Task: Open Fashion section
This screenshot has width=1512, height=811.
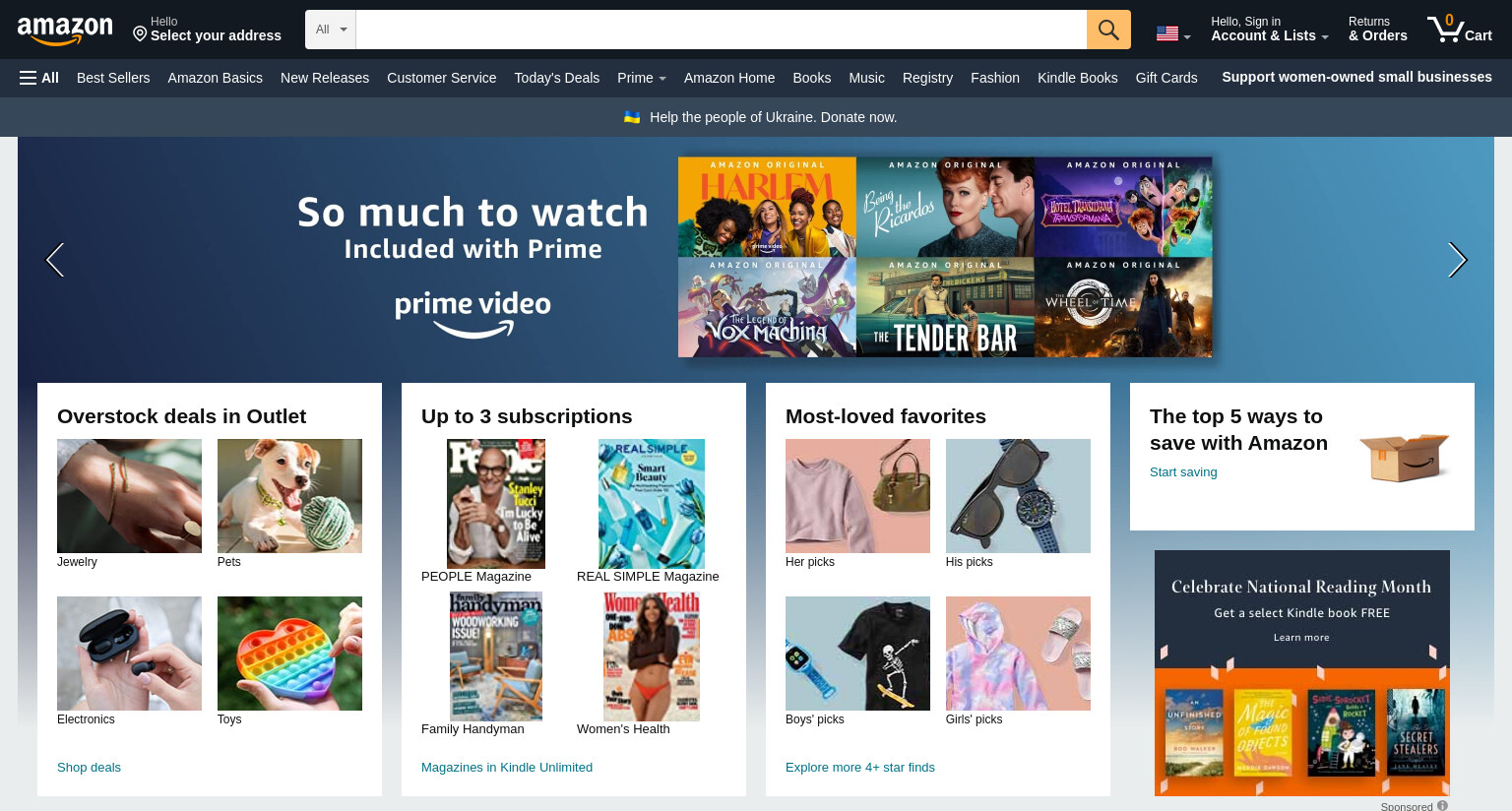Action: [x=995, y=78]
